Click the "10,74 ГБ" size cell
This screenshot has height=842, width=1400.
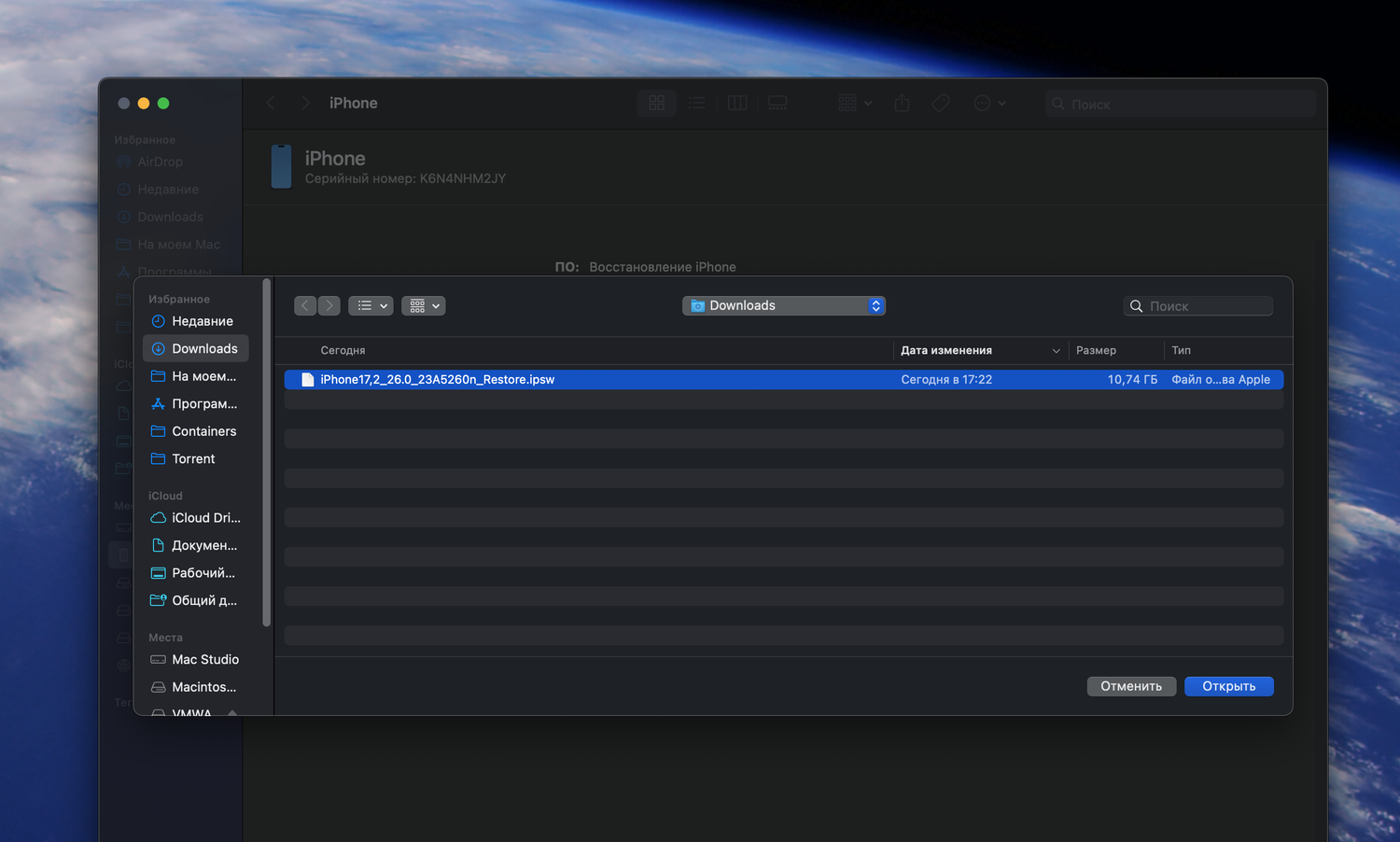click(1132, 380)
